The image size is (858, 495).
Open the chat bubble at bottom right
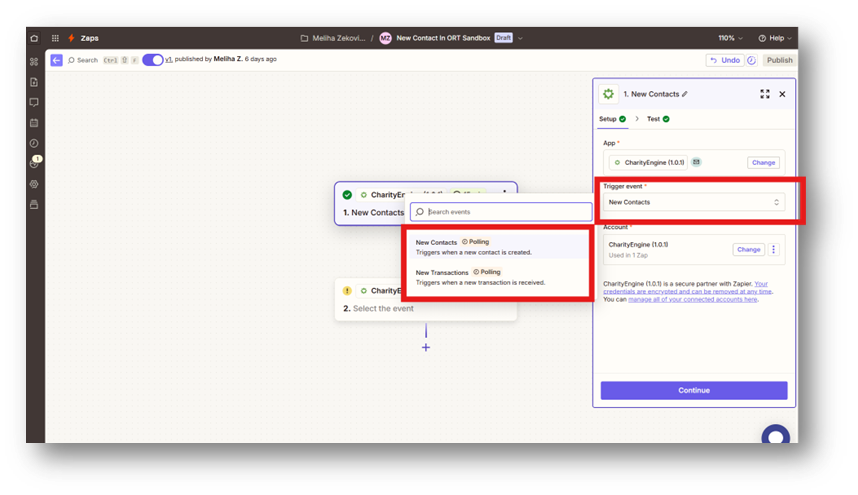tap(775, 435)
